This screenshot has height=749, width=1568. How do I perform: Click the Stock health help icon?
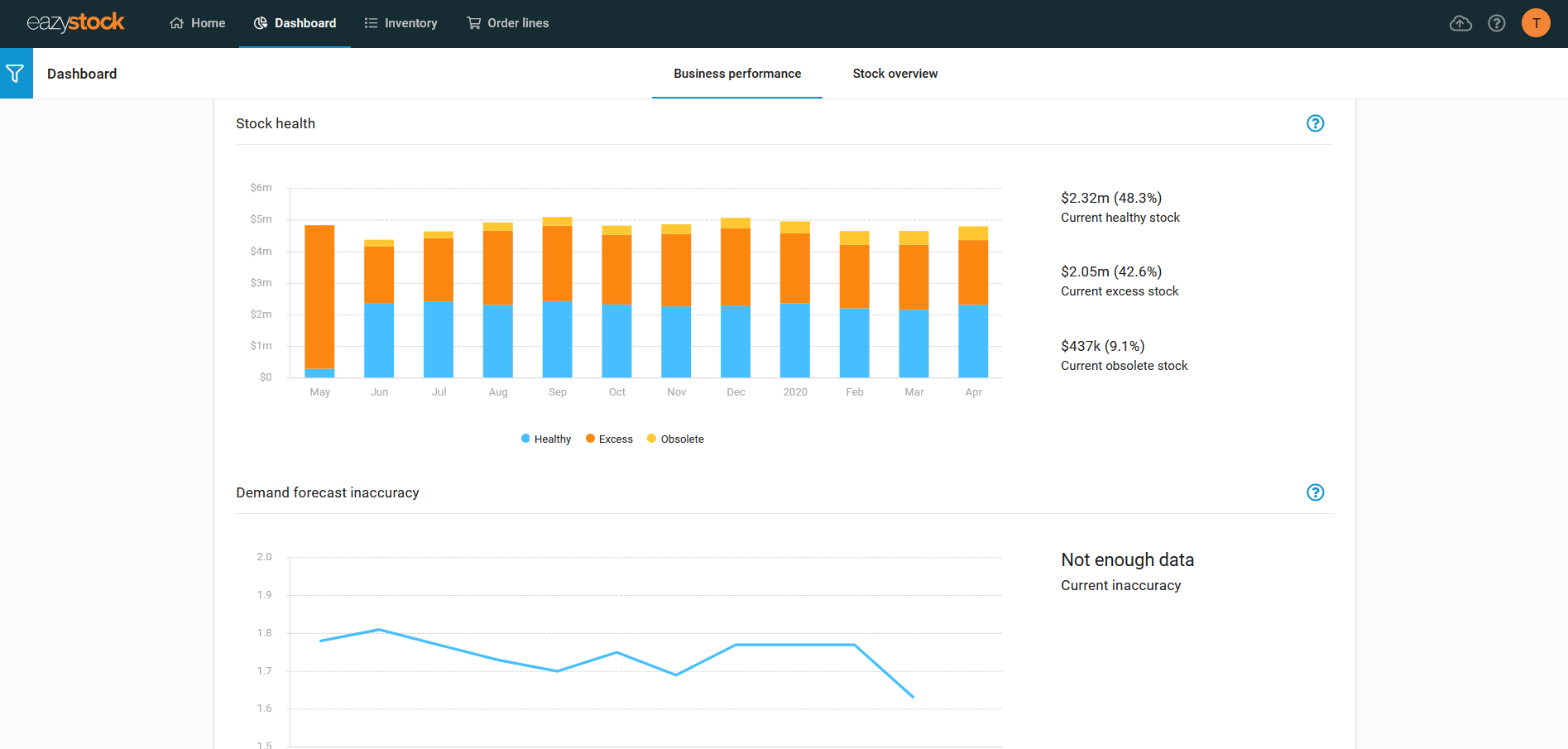[1315, 123]
